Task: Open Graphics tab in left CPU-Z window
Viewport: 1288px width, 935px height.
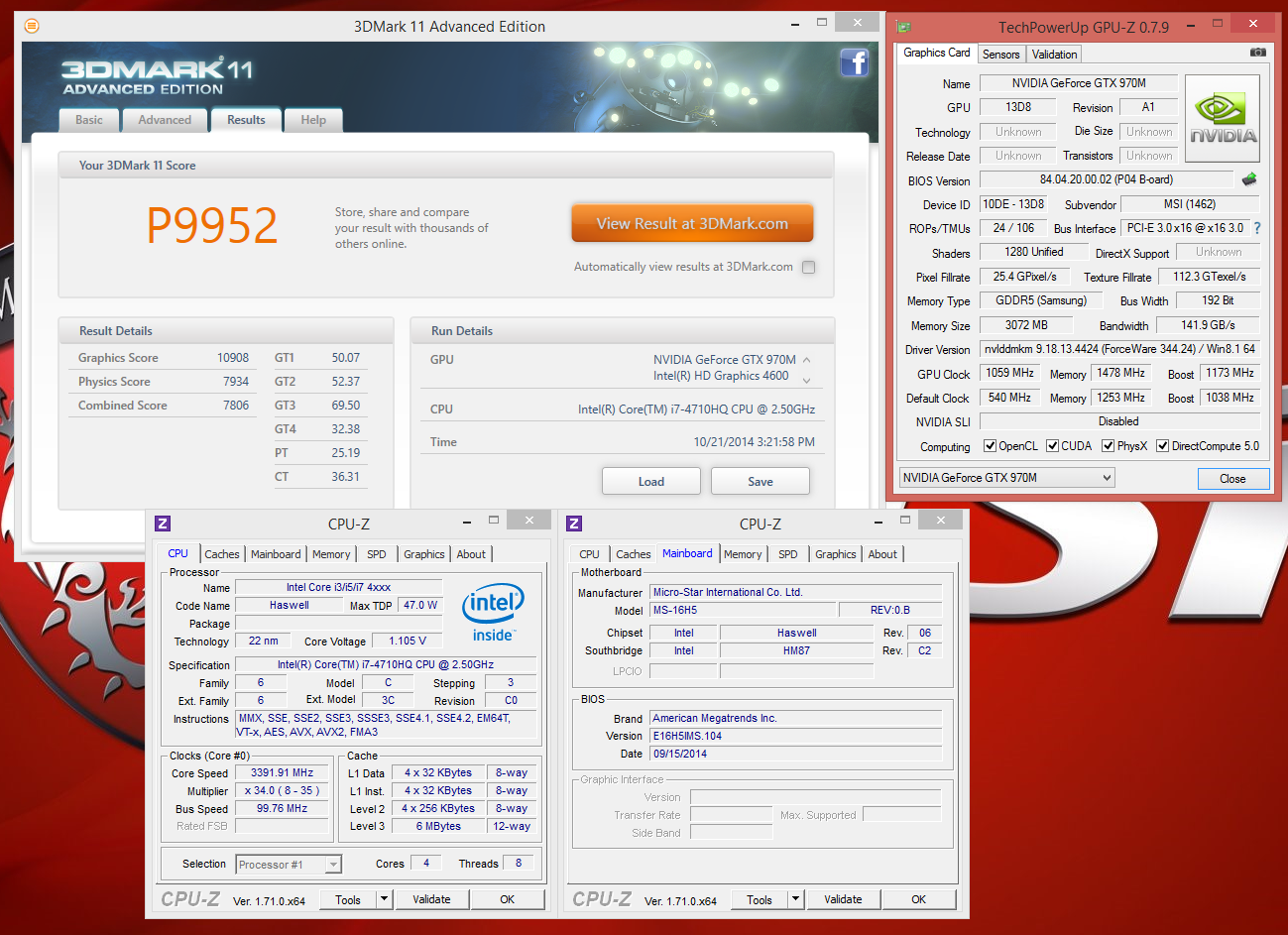Action: click(424, 554)
